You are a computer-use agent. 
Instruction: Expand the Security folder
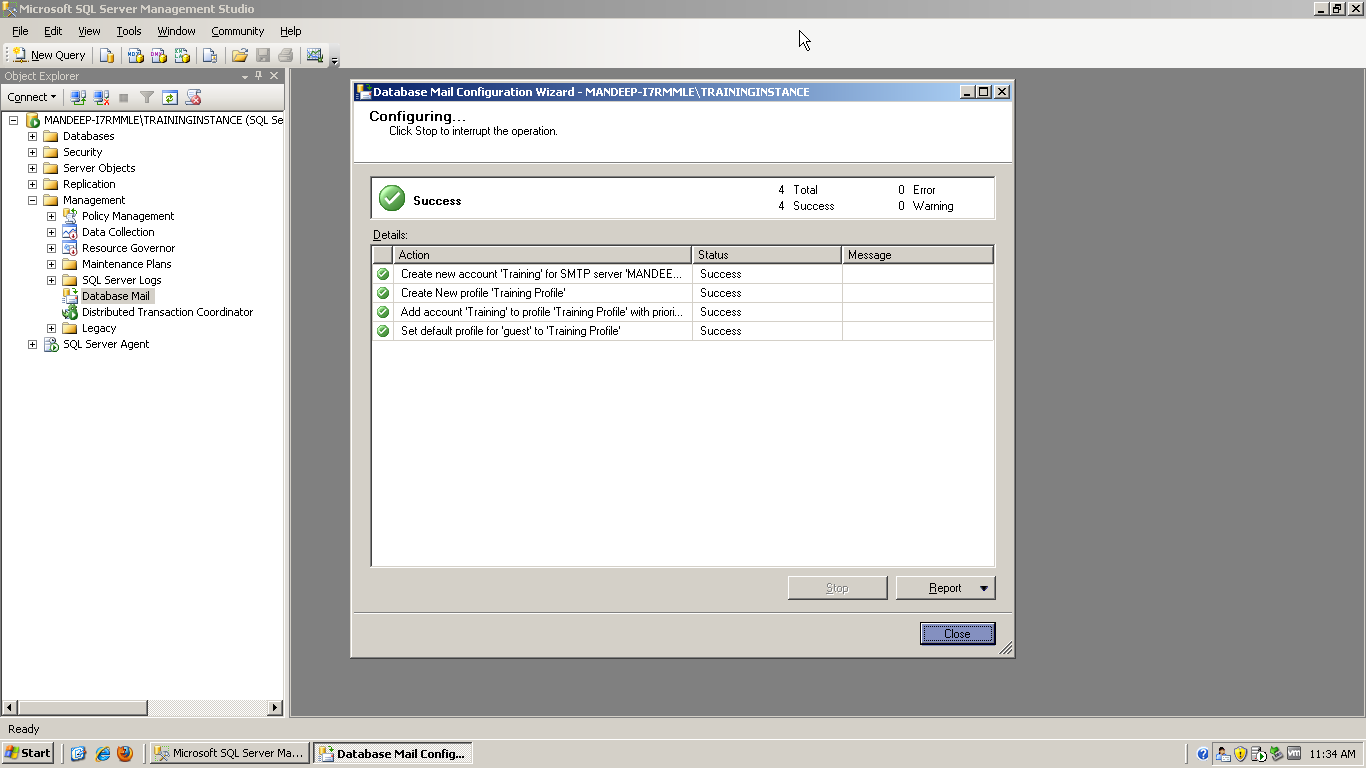pos(33,152)
